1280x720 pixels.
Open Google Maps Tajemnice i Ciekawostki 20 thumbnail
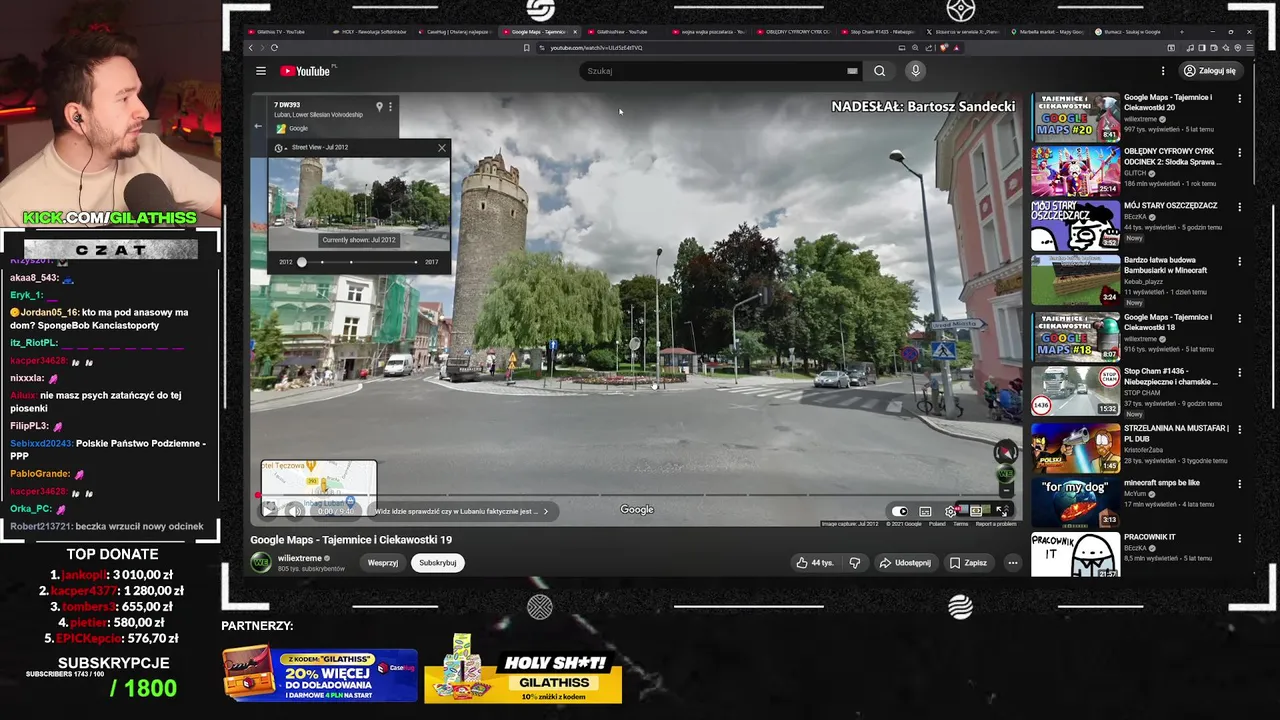pyautogui.click(x=1075, y=118)
